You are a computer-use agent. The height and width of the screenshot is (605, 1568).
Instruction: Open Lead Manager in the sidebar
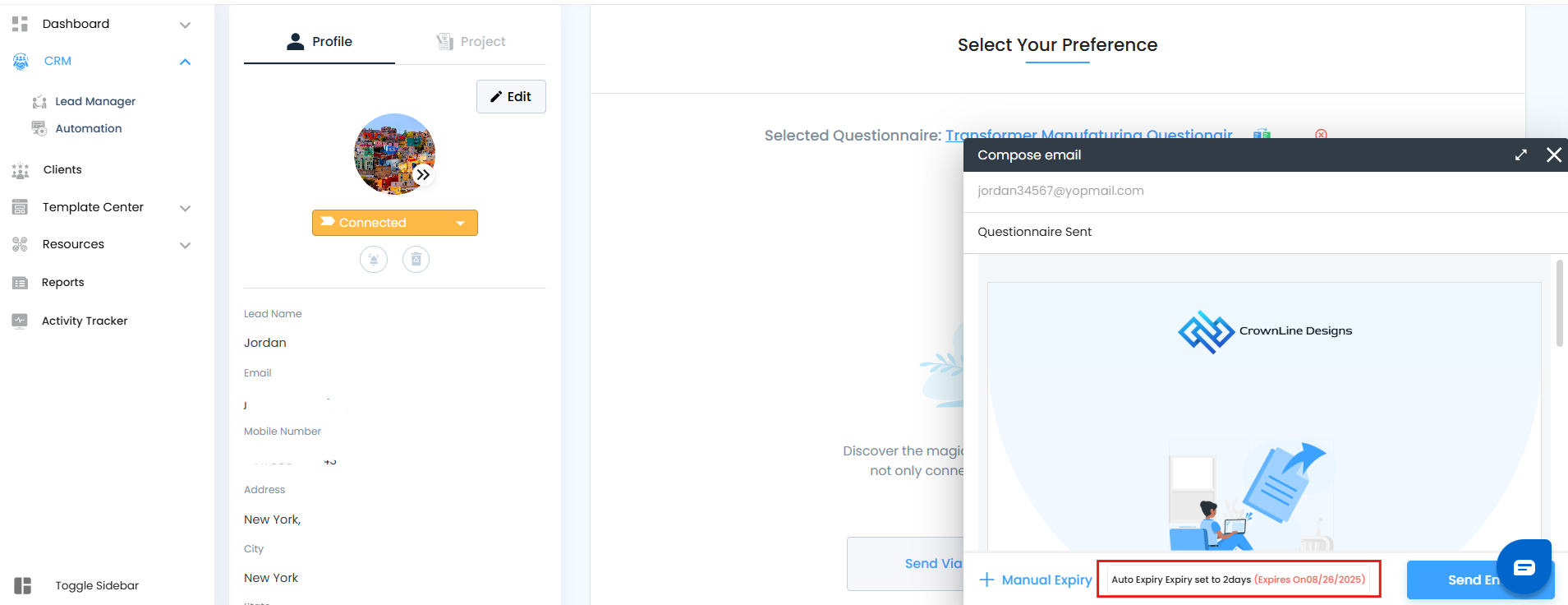coord(95,101)
